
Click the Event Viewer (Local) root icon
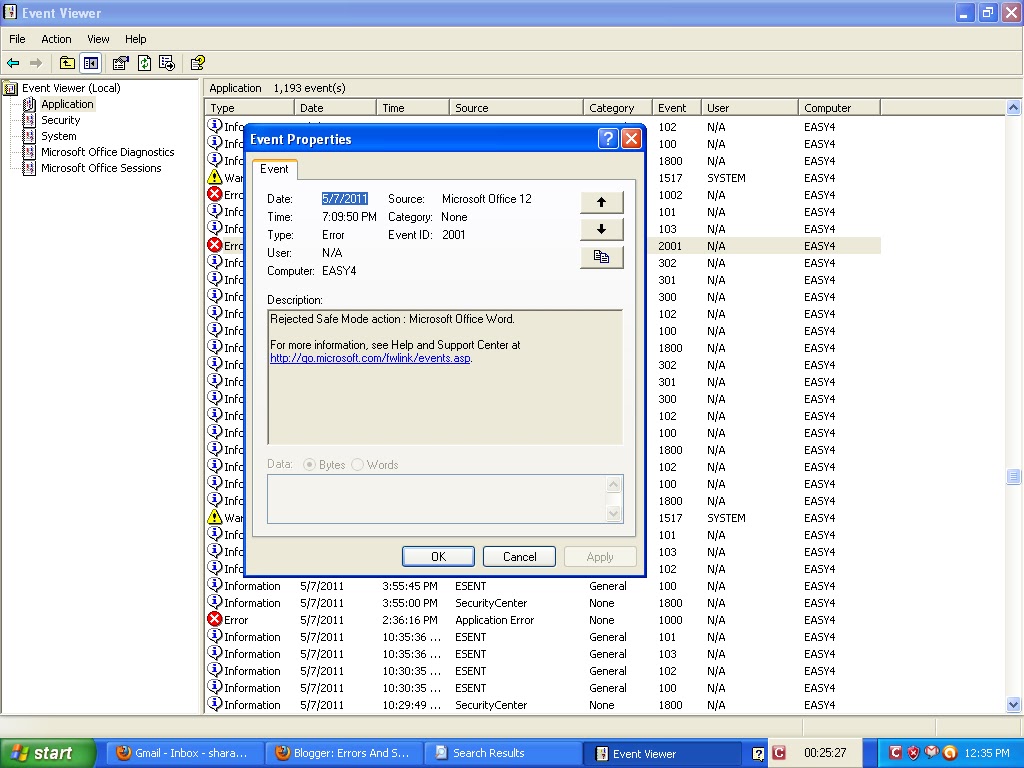(10, 88)
